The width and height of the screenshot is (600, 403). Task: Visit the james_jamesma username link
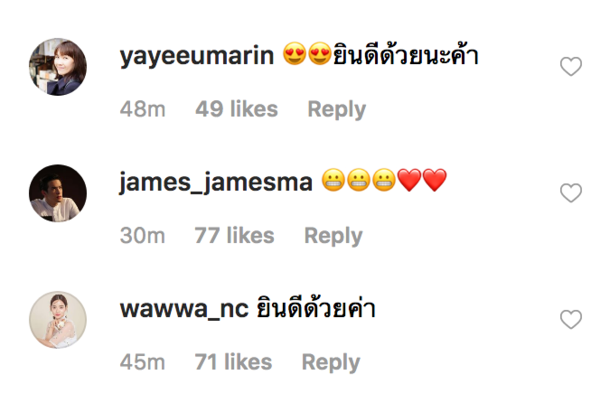tap(216, 183)
